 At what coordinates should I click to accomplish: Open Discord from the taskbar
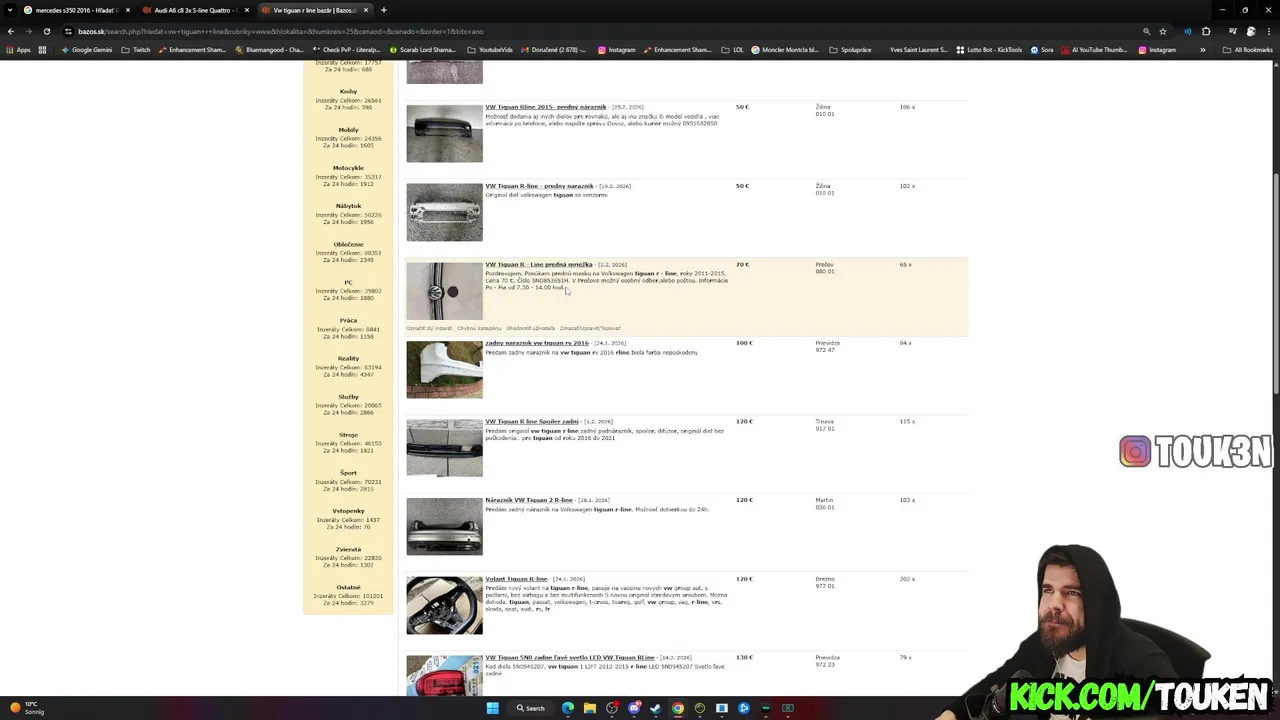point(634,708)
